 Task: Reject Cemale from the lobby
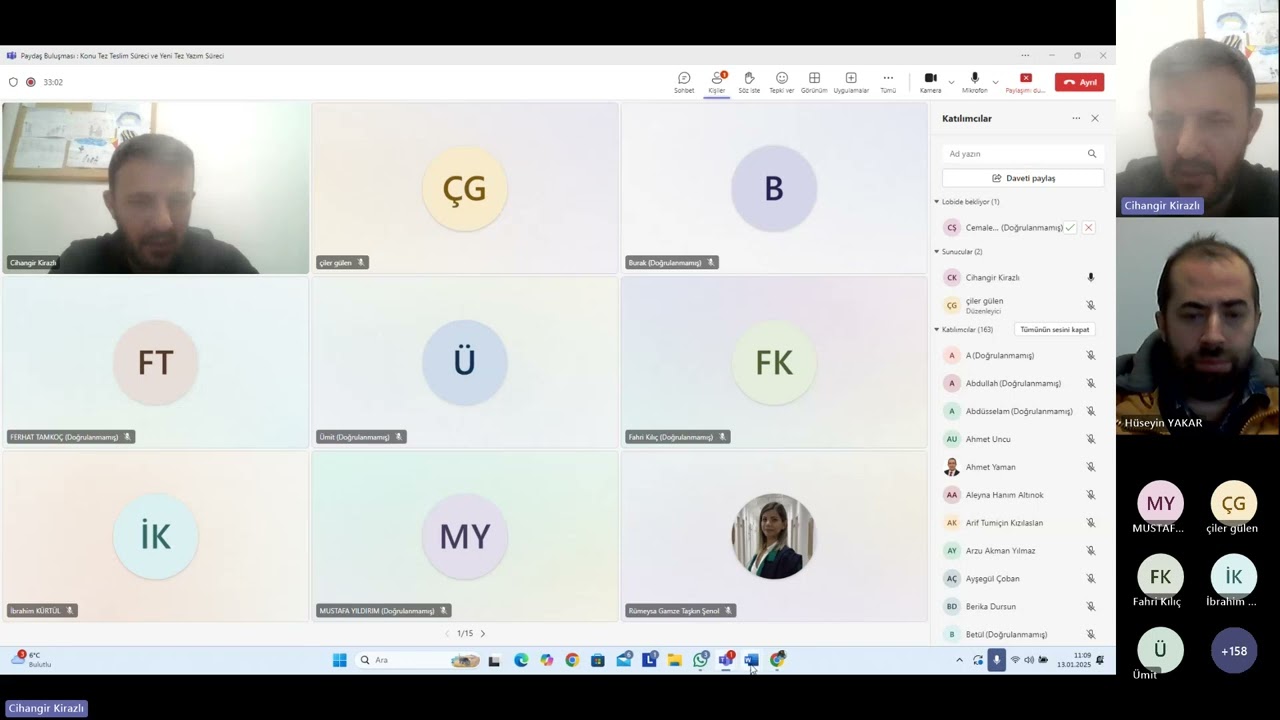point(1089,227)
